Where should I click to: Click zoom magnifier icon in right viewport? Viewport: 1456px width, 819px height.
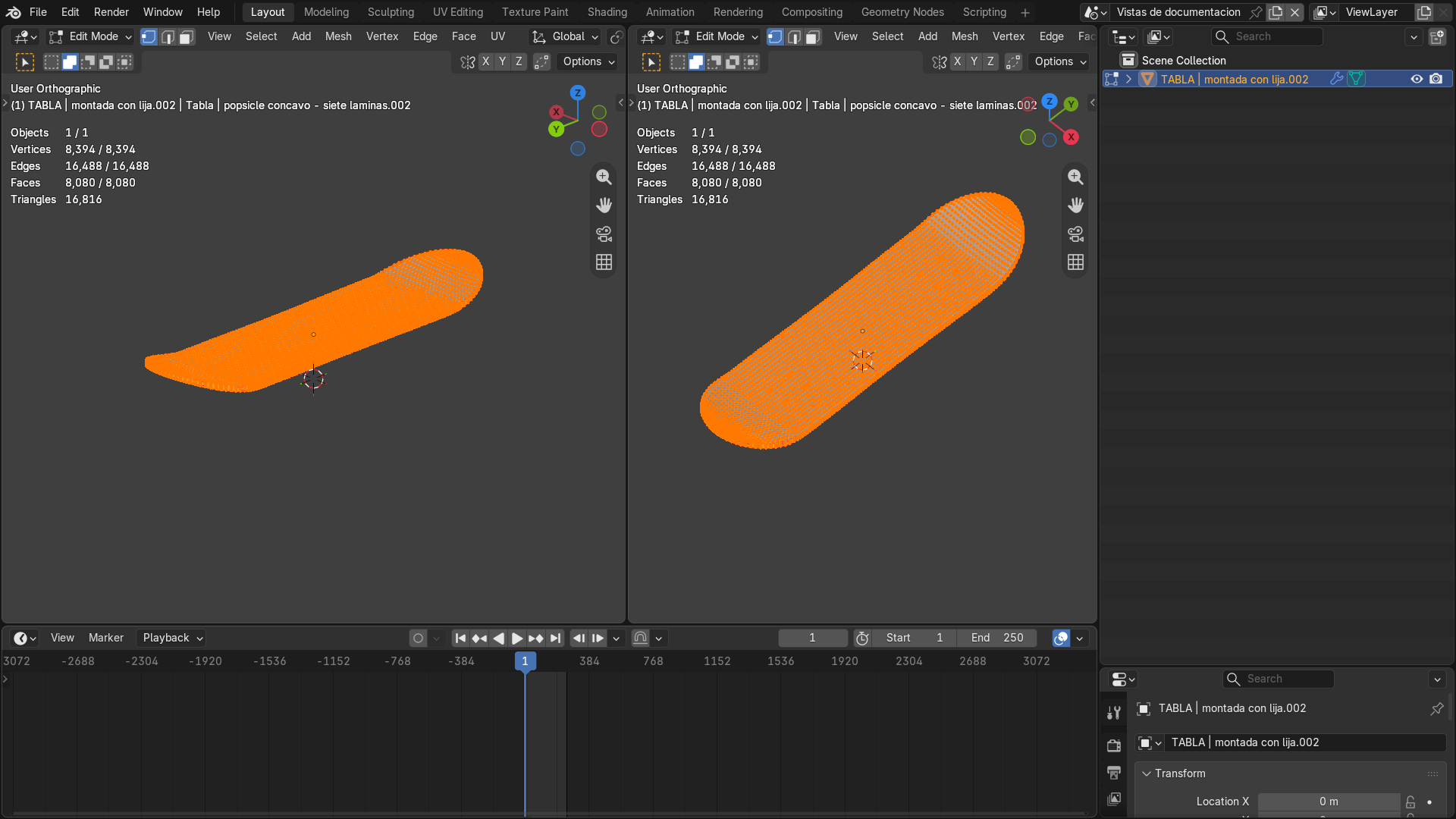[x=1075, y=177]
